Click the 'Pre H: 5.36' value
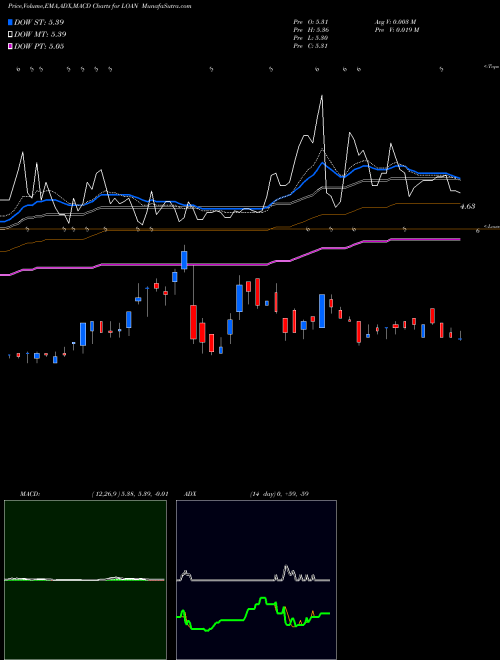This screenshot has height=660, width=500. (x=311, y=30)
